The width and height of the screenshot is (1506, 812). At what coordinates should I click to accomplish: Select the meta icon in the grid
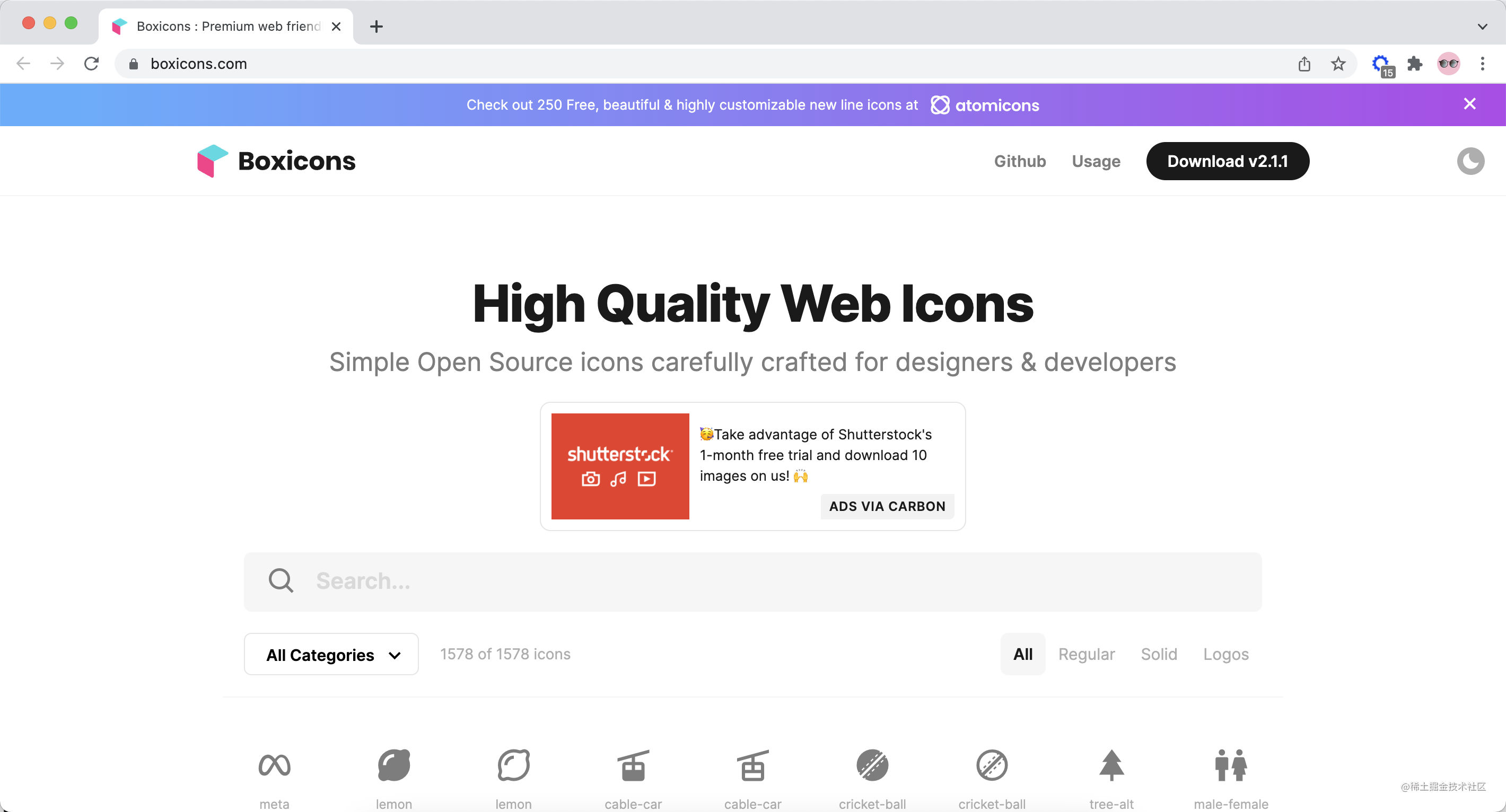click(x=274, y=766)
